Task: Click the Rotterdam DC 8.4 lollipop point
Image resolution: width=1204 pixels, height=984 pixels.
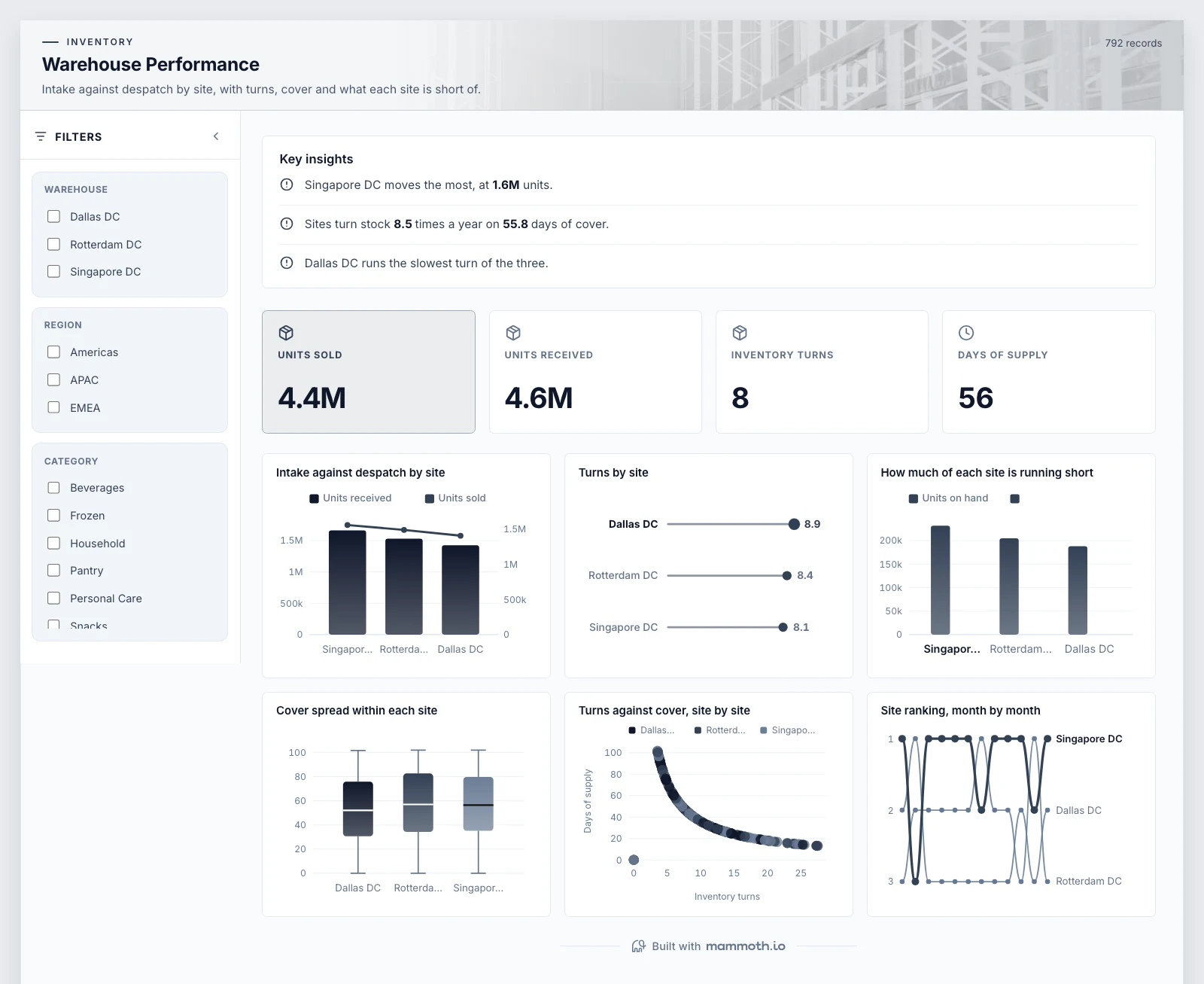Action: coord(787,575)
